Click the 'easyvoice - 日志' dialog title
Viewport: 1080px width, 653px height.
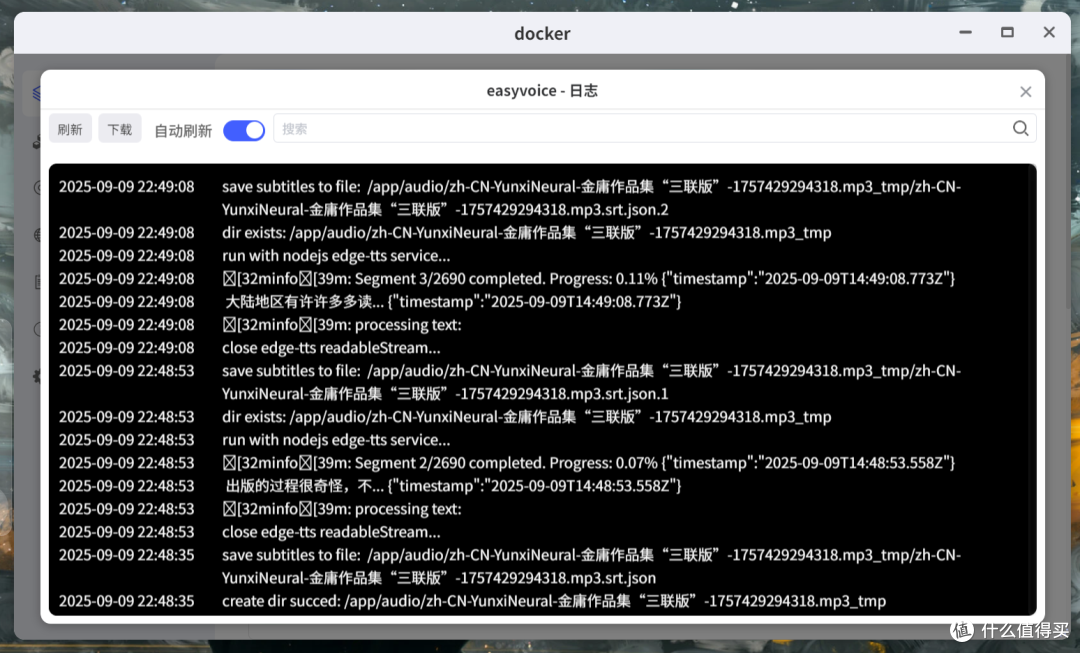point(542,91)
